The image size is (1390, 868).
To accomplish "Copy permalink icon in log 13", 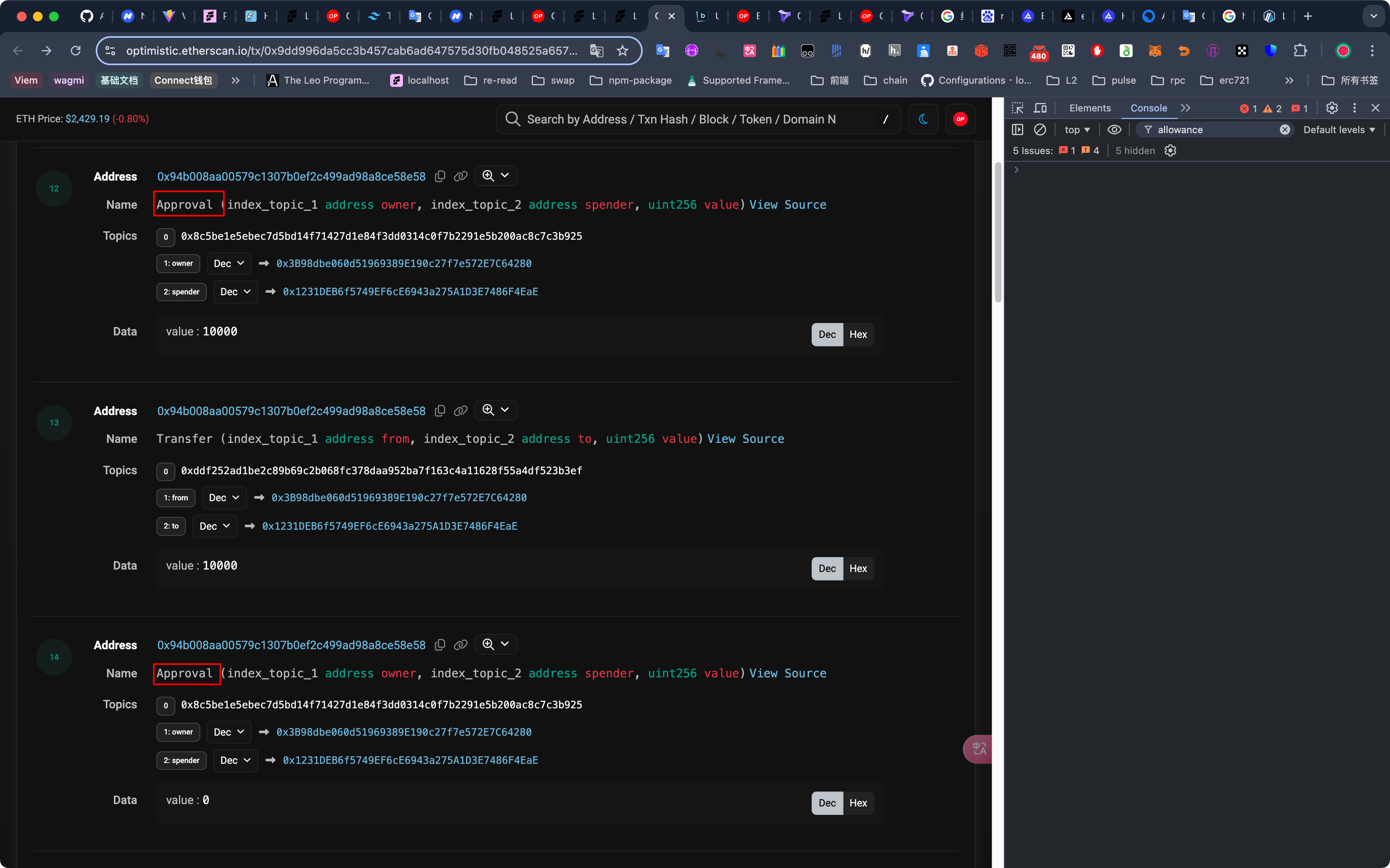I will pos(461,410).
